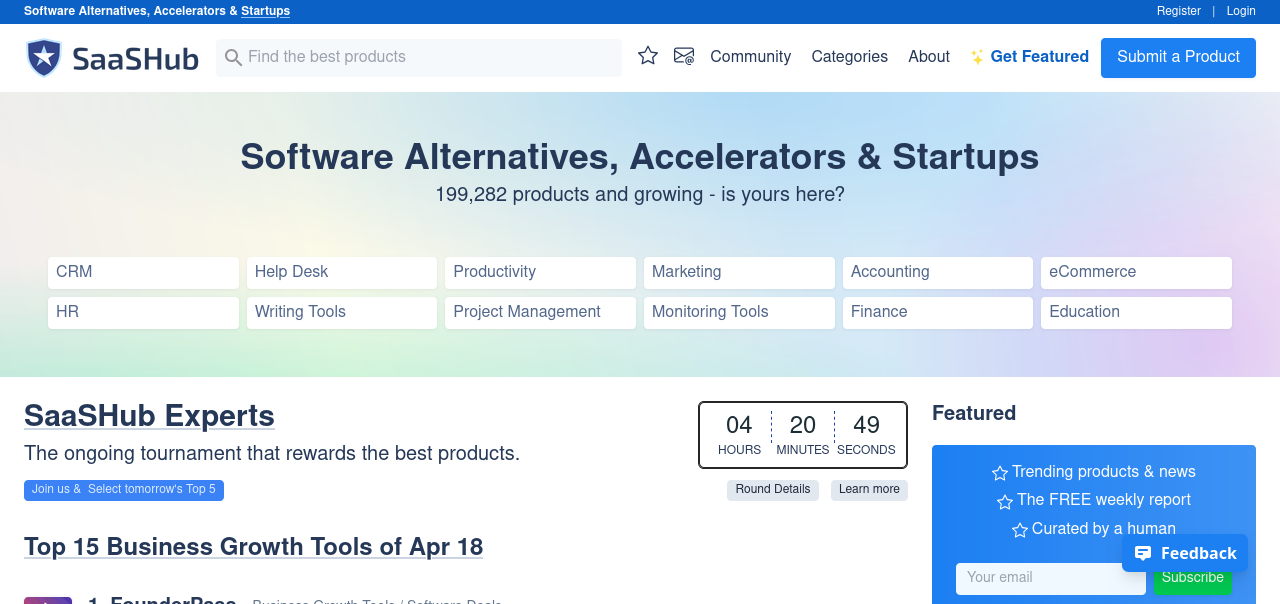Click the star beside Trending products & news
1280x604 pixels.
click(1000, 473)
